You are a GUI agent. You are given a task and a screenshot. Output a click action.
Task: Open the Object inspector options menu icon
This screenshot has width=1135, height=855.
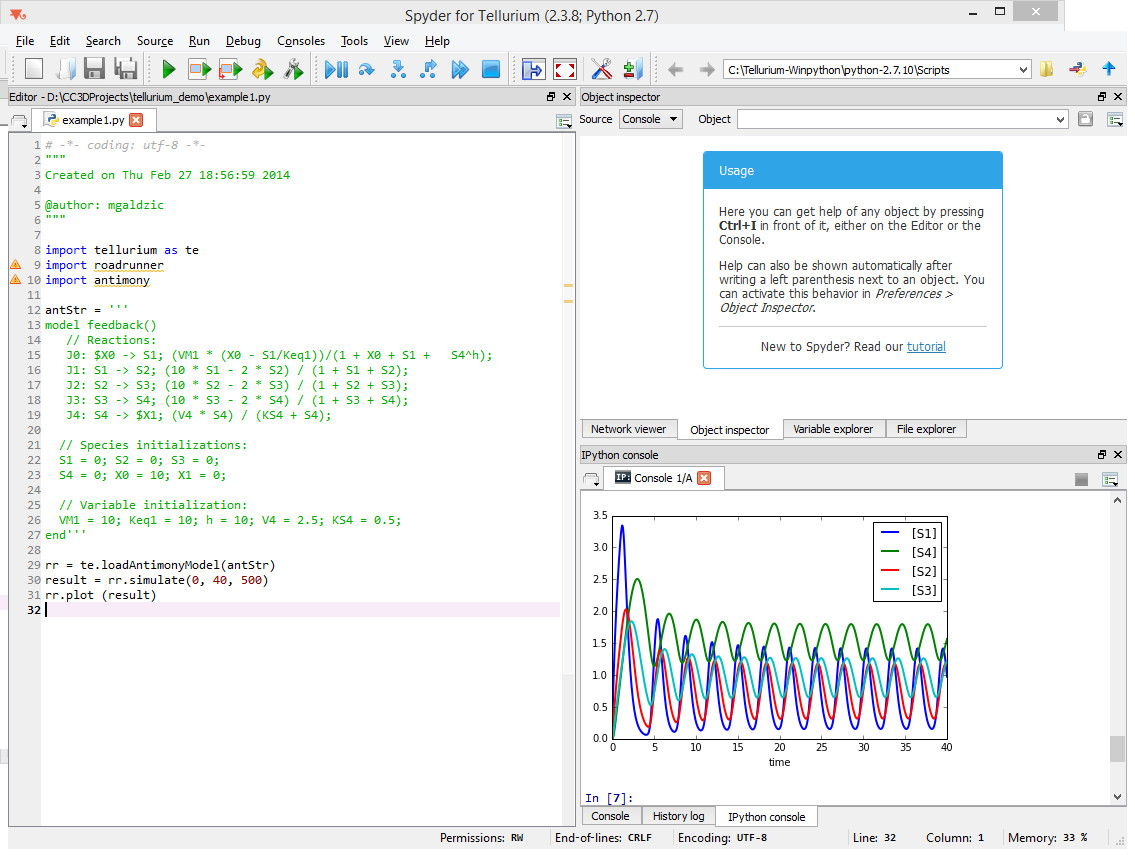tap(1115, 119)
